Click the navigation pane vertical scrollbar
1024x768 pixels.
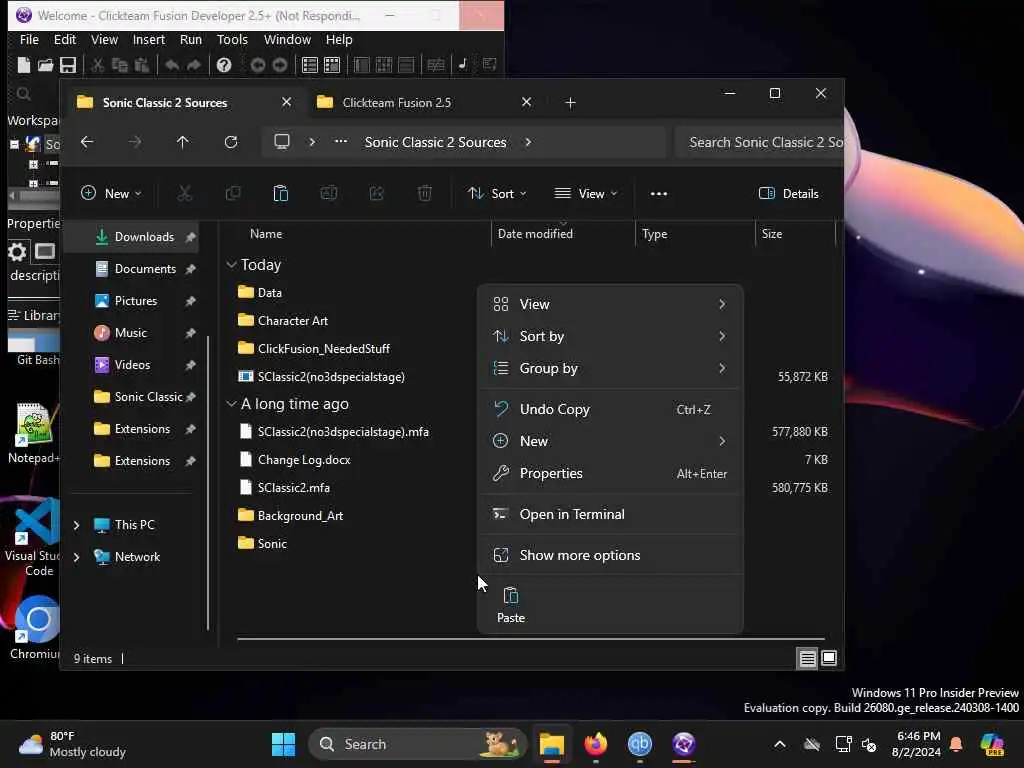[208, 483]
